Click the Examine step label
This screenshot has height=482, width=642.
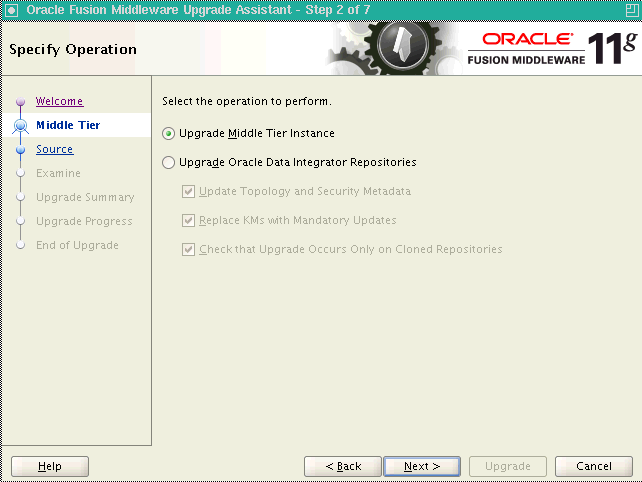[x=58, y=173]
